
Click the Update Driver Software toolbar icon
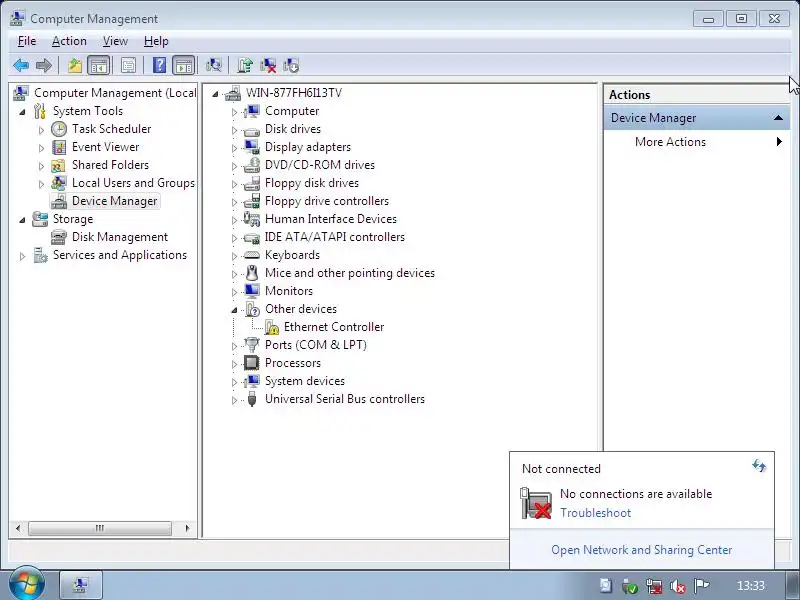[x=245, y=65]
